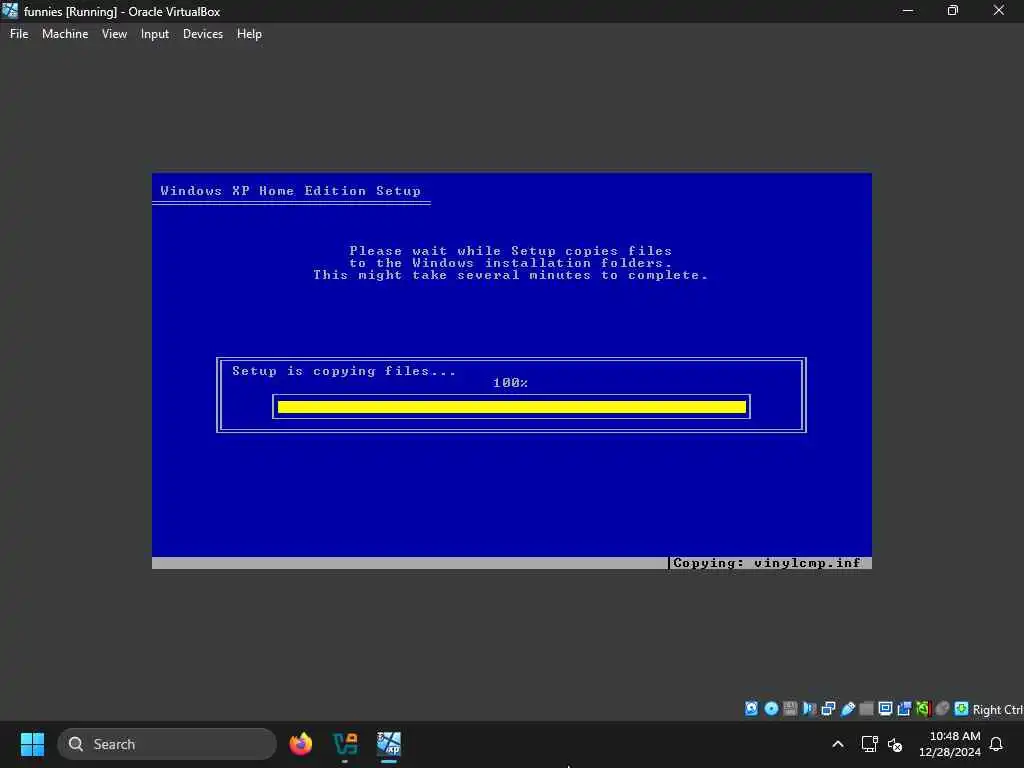Open the Windows Start menu
This screenshot has height=768, width=1024.
[x=32, y=744]
